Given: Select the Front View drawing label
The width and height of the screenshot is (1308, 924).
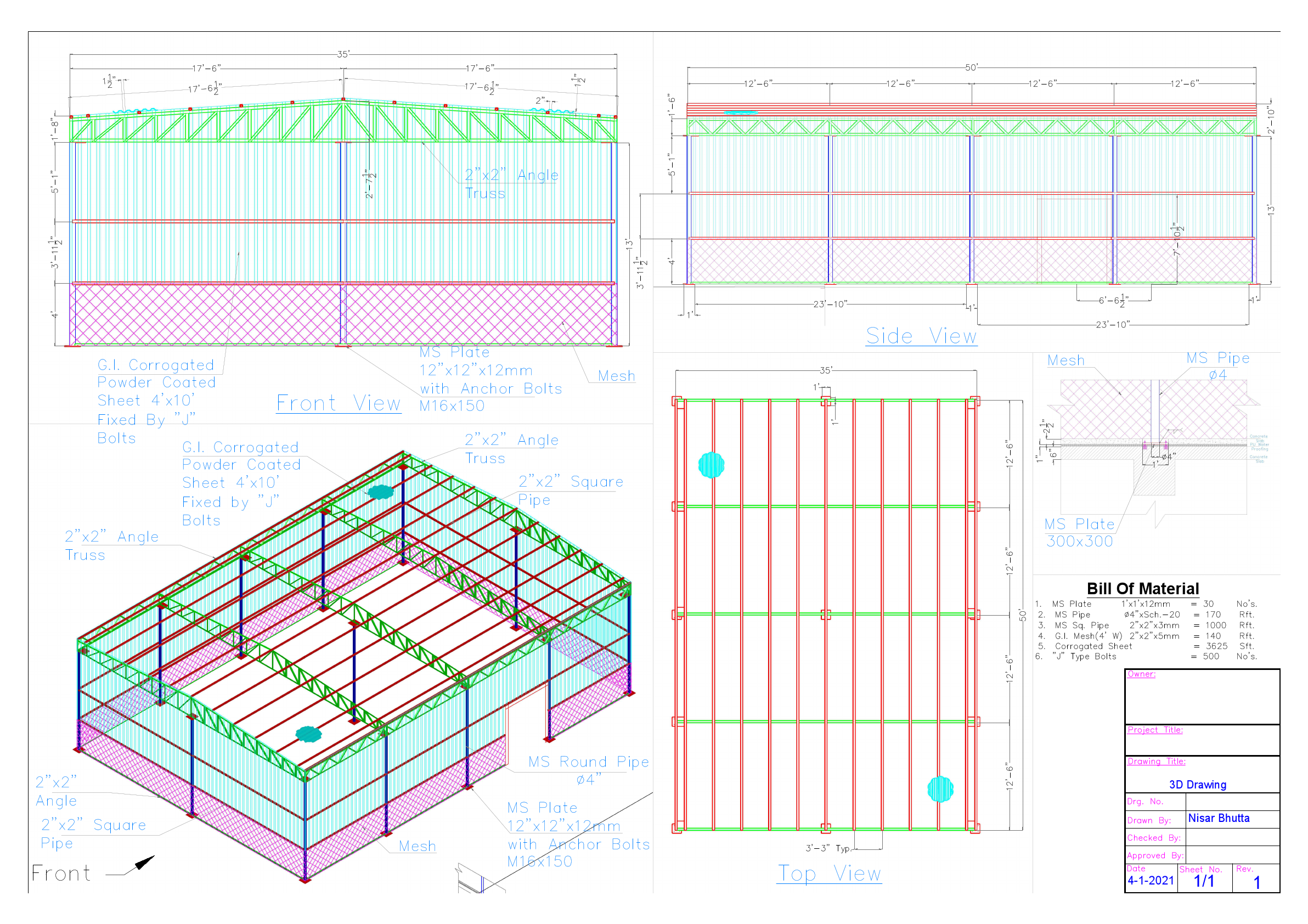Looking at the screenshot, I should [339, 404].
